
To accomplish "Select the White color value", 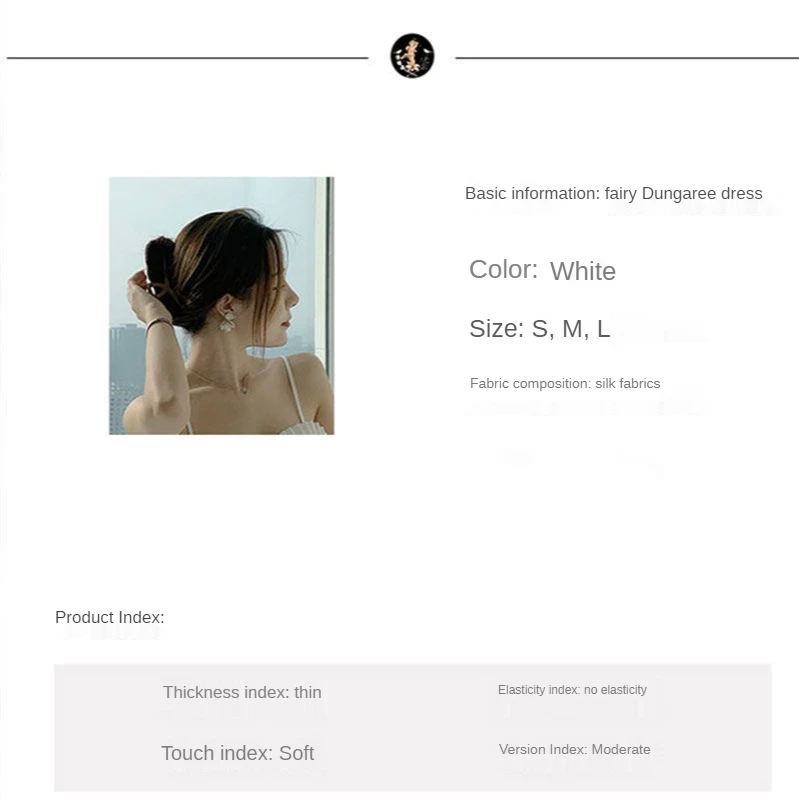I will [583, 271].
